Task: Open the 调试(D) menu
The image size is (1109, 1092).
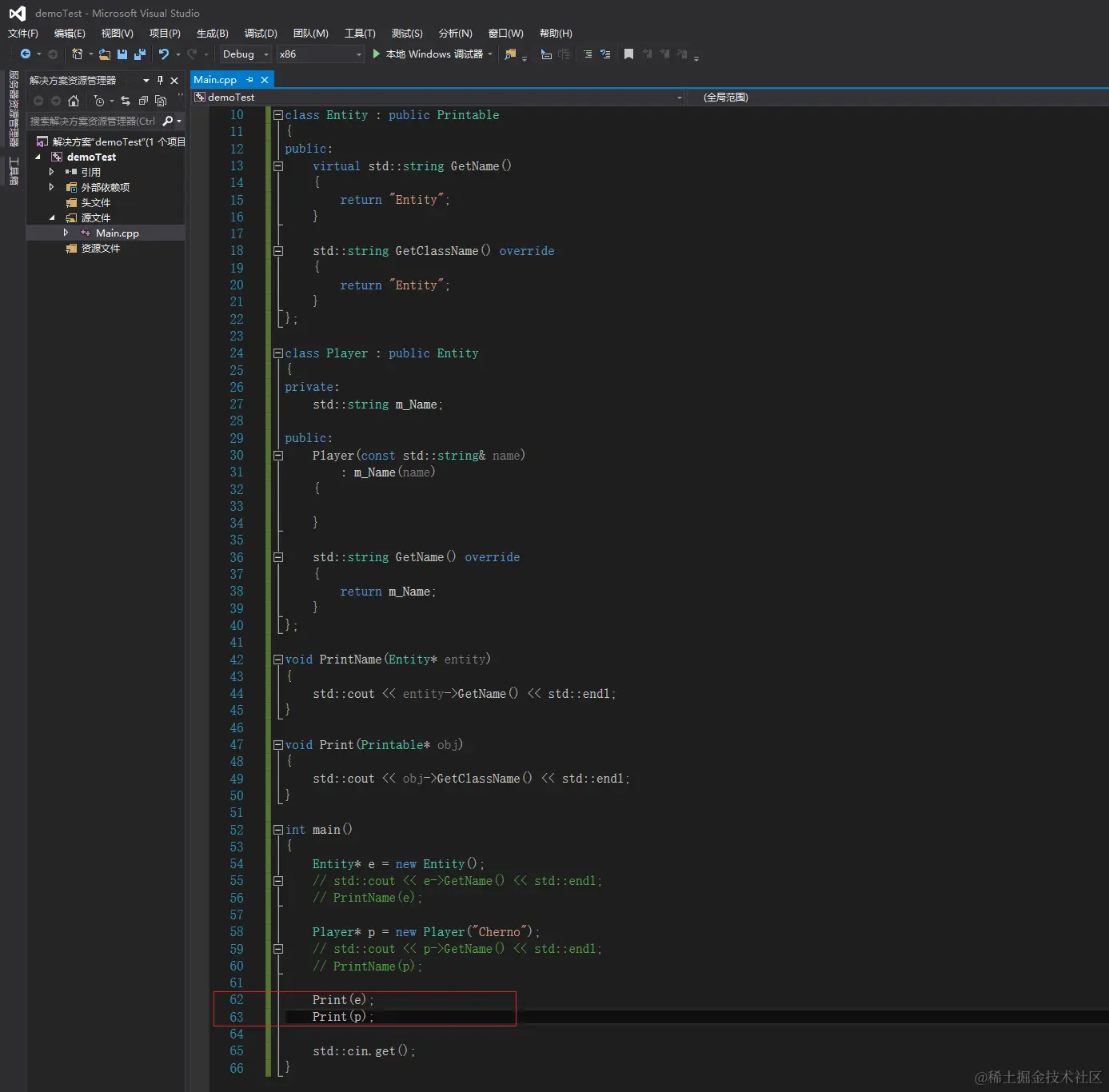Action: (x=261, y=34)
